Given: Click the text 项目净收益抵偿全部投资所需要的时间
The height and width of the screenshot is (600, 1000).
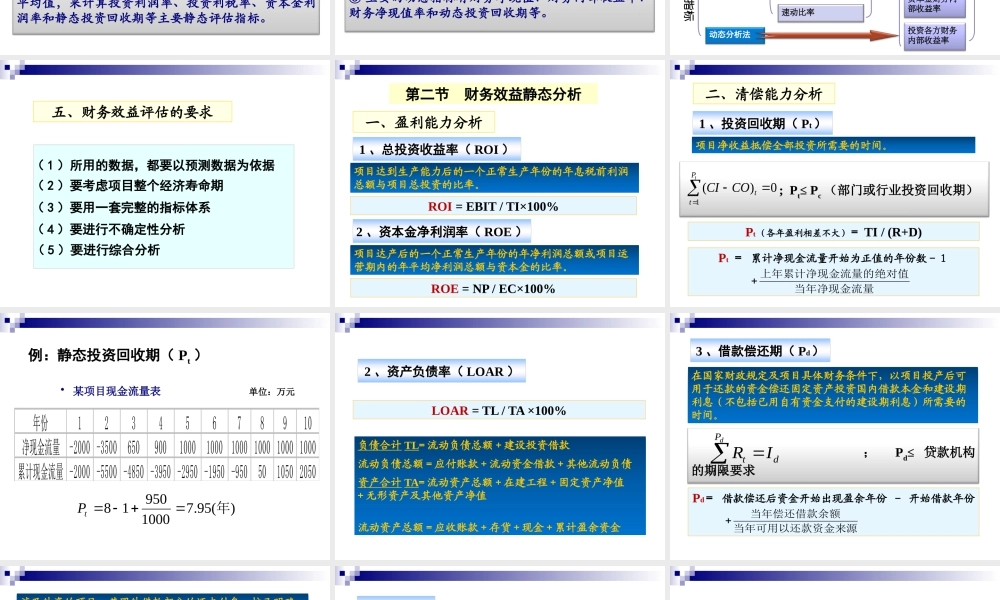Looking at the screenshot, I should pos(791,145).
